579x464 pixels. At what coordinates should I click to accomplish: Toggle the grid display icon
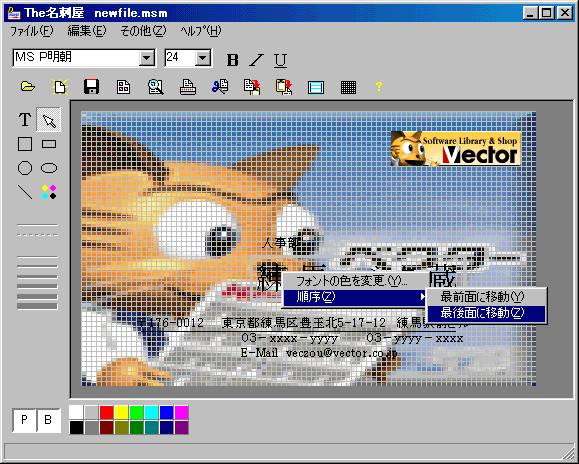click(x=348, y=87)
